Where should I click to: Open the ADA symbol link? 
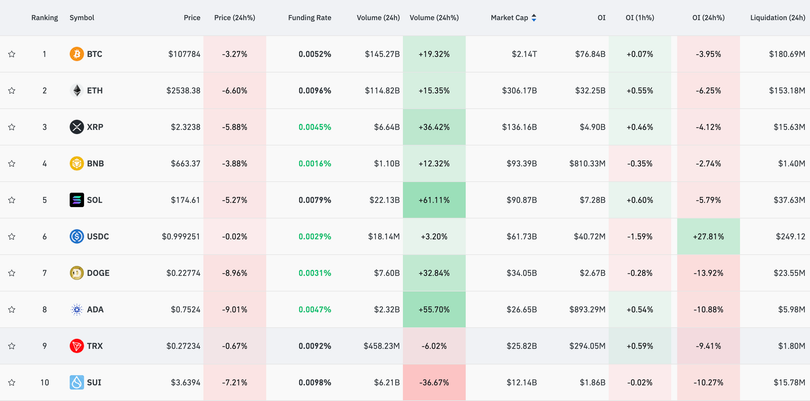click(95, 310)
